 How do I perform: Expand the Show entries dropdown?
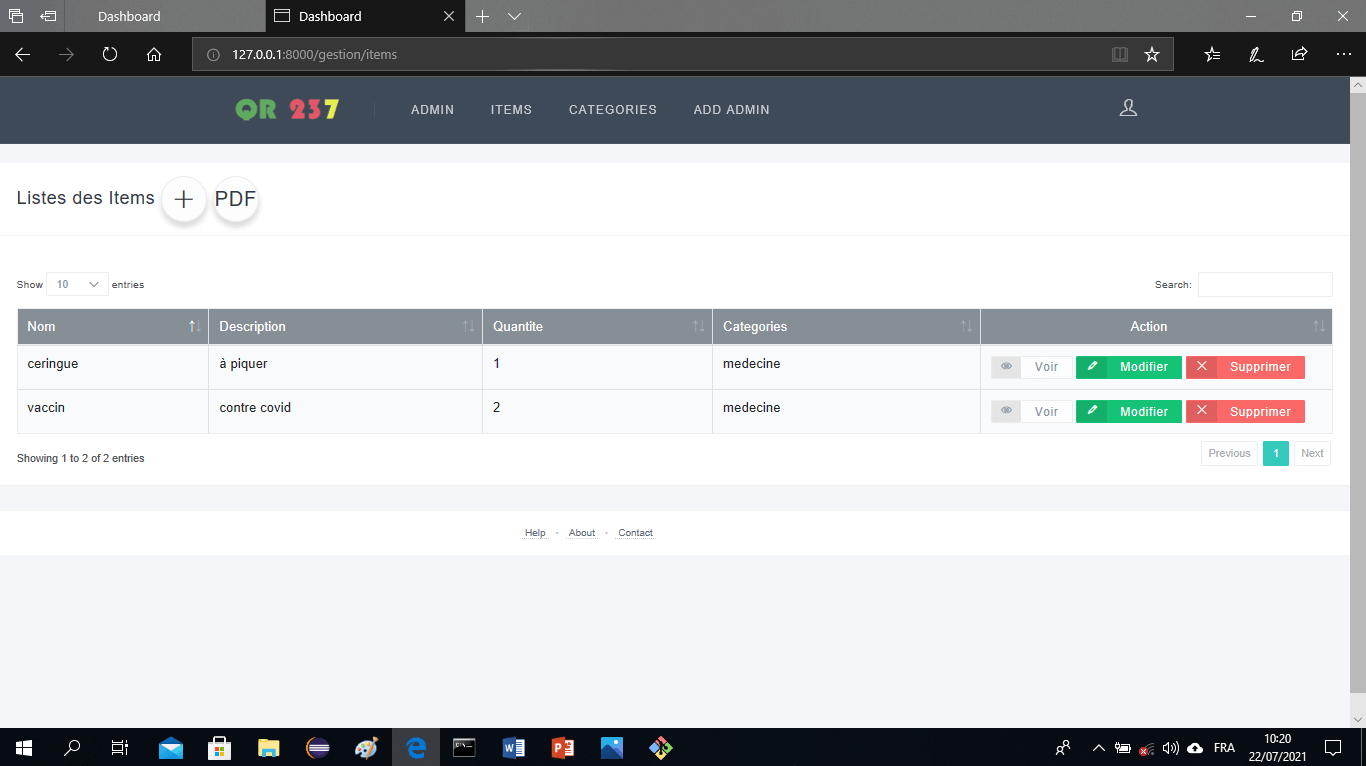pyautogui.click(x=77, y=285)
